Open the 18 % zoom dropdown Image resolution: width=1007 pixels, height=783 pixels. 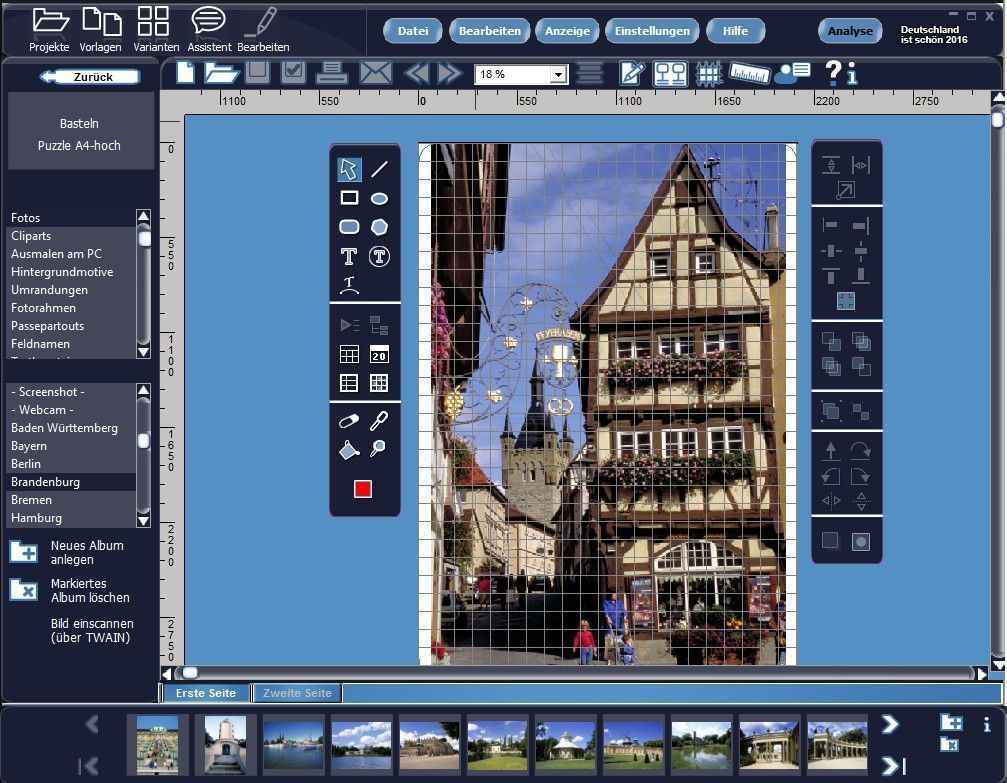(x=558, y=75)
